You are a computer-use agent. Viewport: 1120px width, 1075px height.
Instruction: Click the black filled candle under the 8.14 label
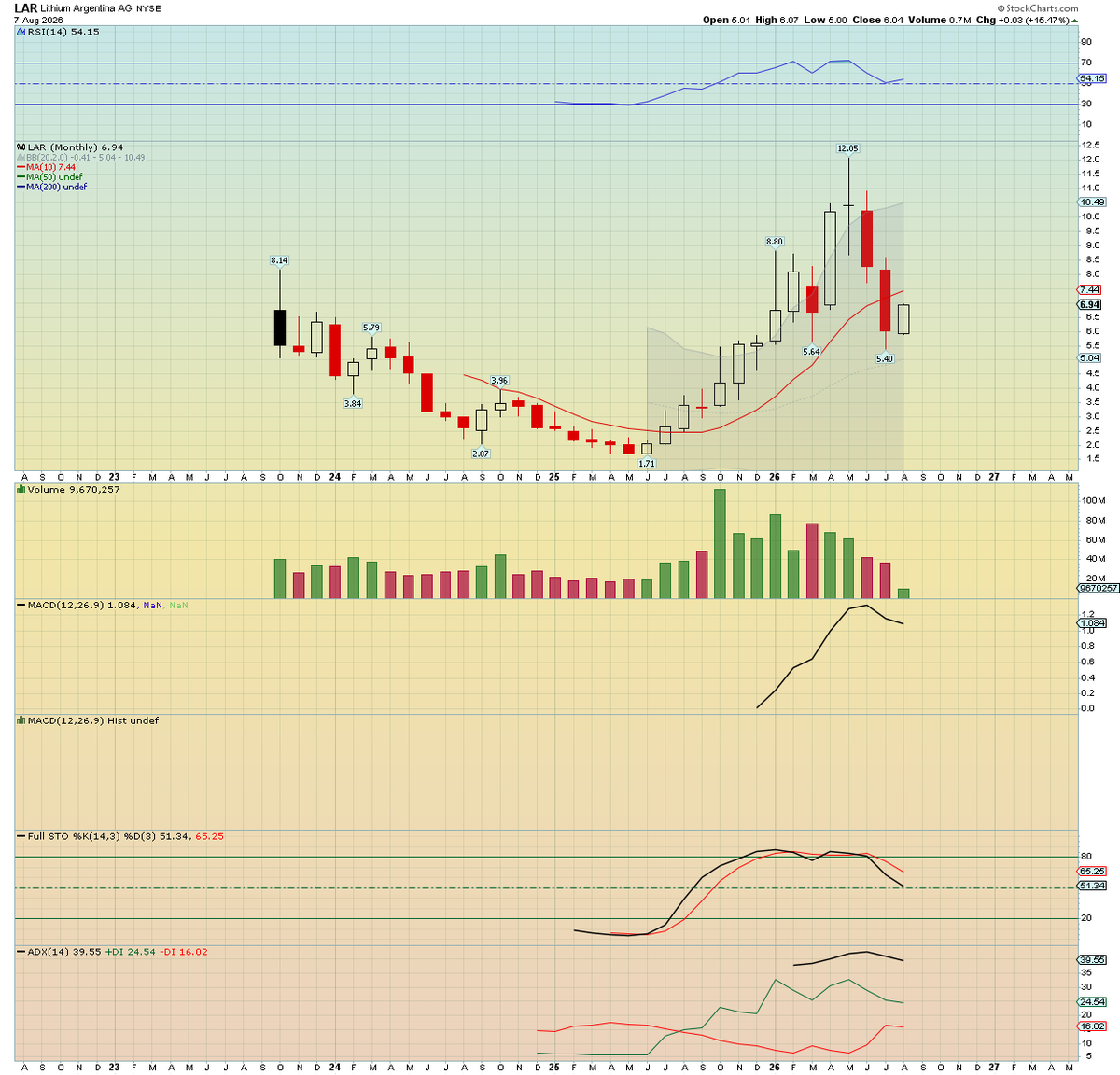point(279,328)
